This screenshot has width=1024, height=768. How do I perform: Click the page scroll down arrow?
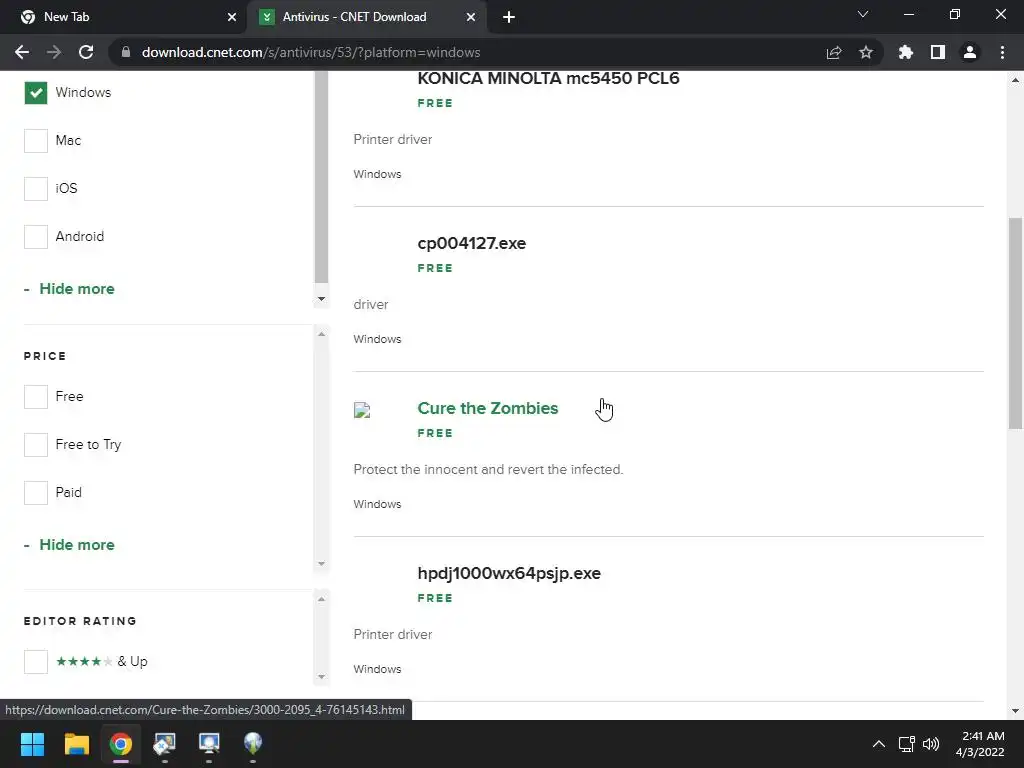tap(1015, 711)
